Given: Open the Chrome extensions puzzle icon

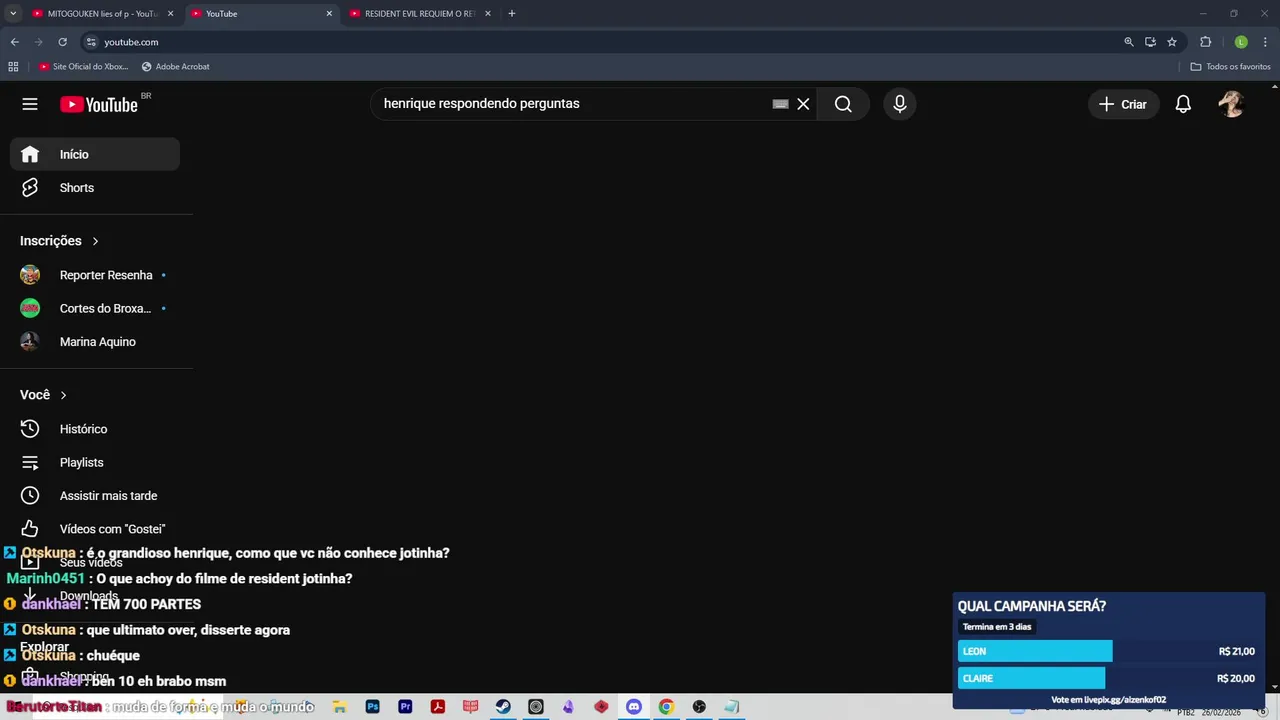Looking at the screenshot, I should pyautogui.click(x=1205, y=42).
